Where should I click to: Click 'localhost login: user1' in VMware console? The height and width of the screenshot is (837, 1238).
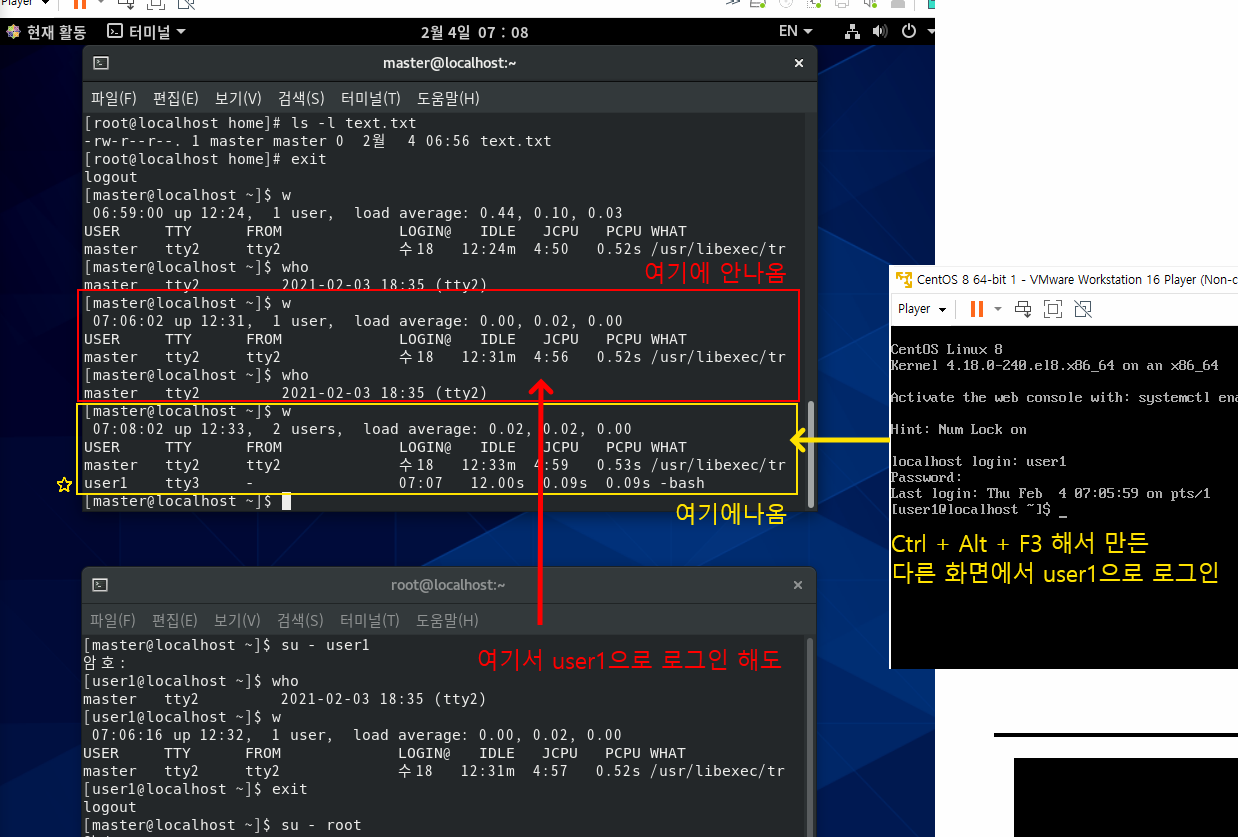[x=978, y=462]
